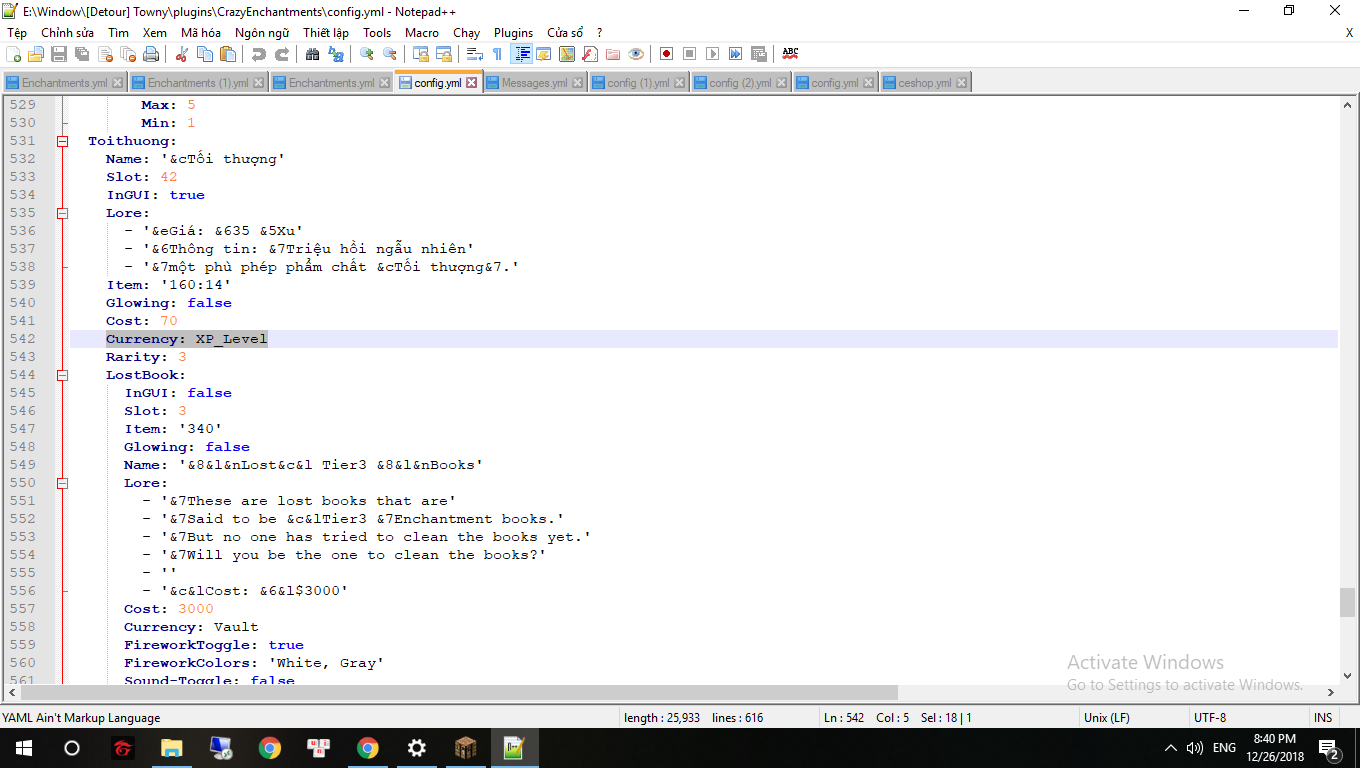Screen dimensions: 1360x768
Task: Switch to the Enchantments (1).yml tab
Action: pyautogui.click(x=198, y=83)
